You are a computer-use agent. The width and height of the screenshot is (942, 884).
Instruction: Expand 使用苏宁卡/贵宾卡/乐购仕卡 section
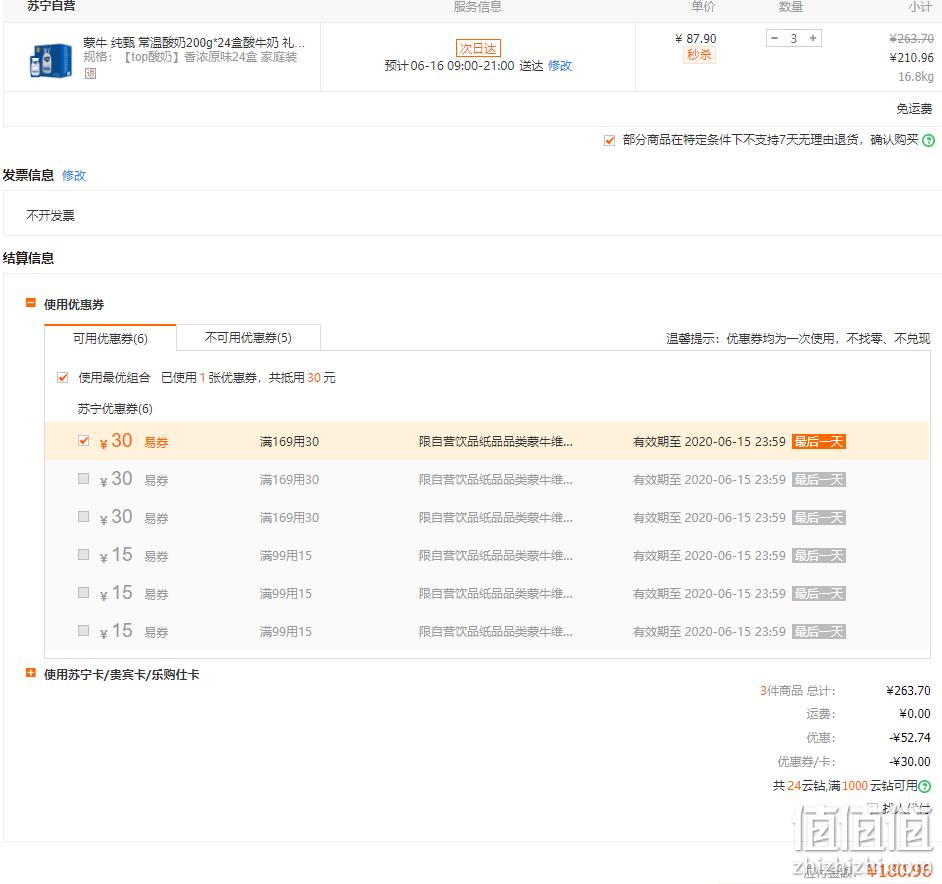click(31, 673)
